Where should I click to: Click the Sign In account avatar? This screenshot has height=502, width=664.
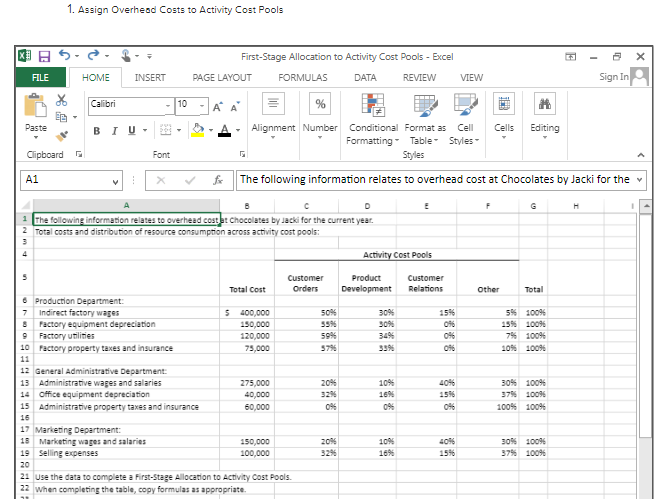(x=639, y=77)
